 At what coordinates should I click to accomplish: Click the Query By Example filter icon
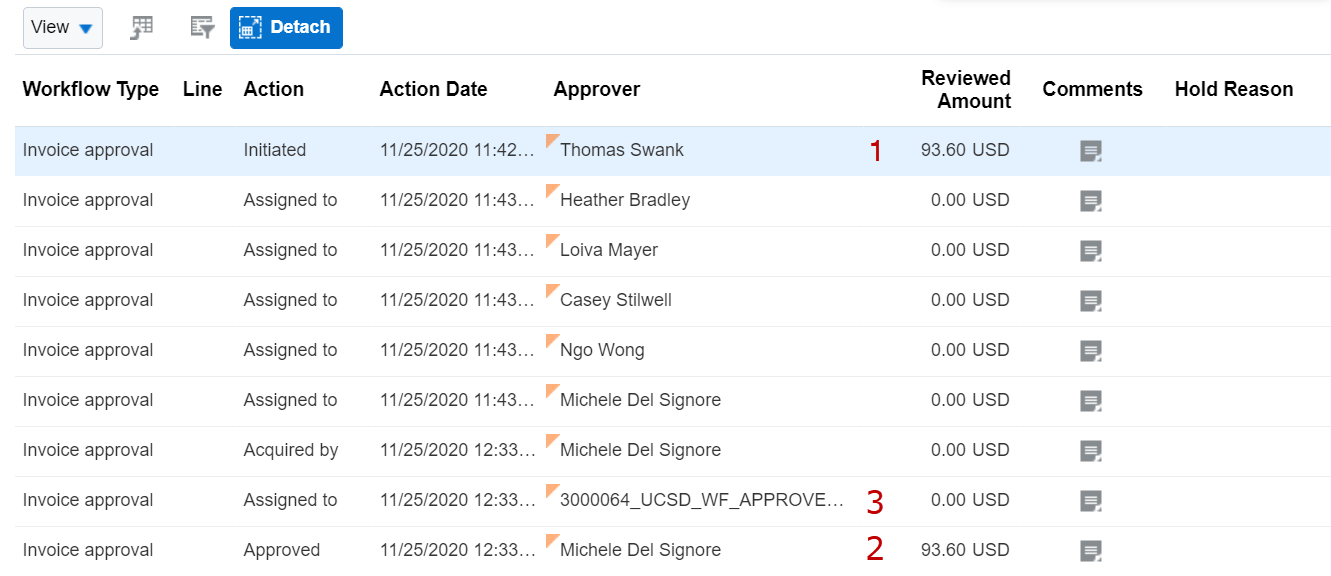pyautogui.click(x=203, y=28)
